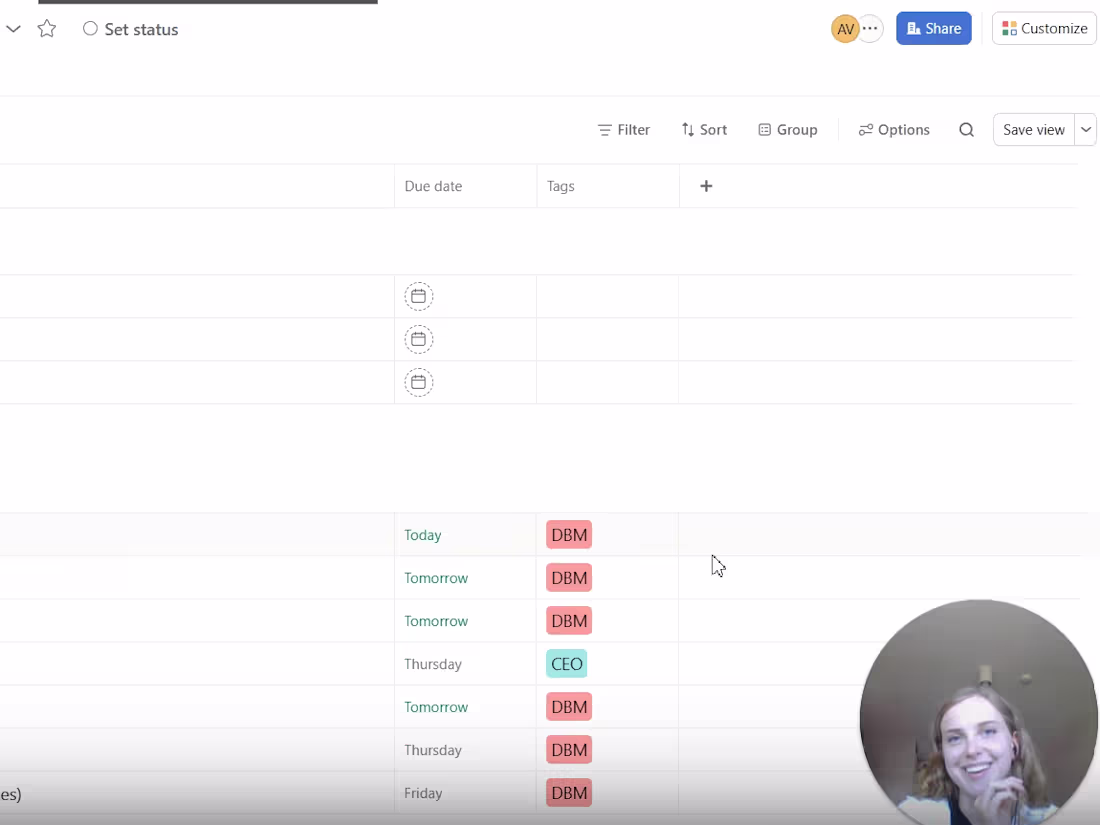This screenshot has width=1100, height=825.
Task: Toggle the Set status checkbox
Action: (90, 29)
